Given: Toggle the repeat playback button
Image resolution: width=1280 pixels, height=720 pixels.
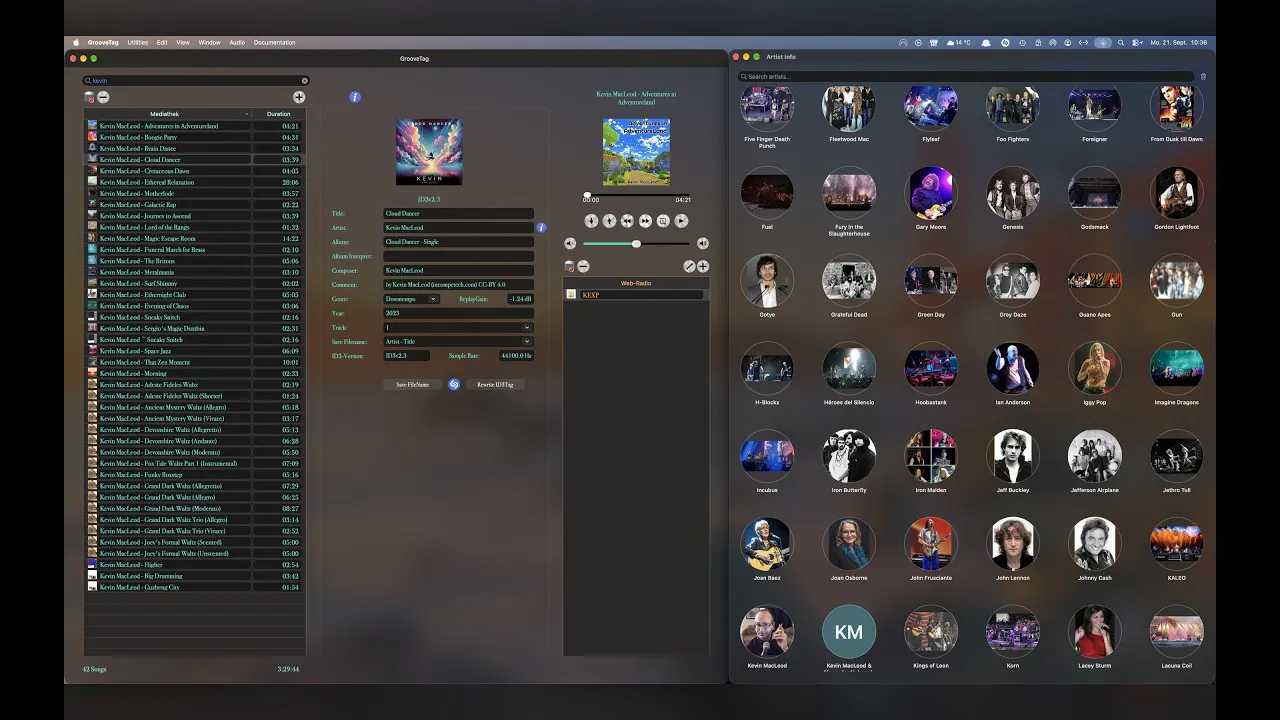Looking at the screenshot, I should [663, 221].
